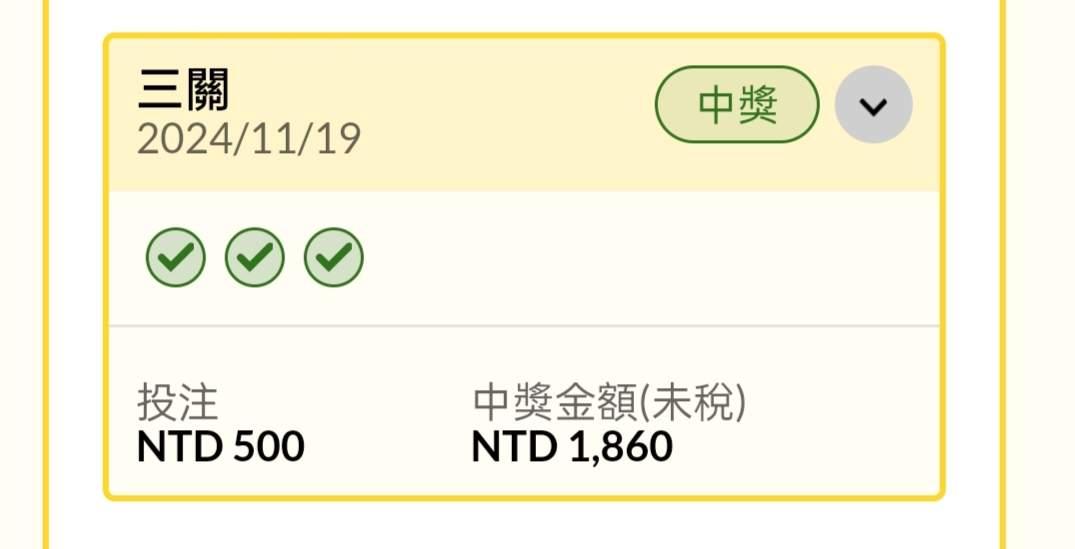Click the middle green checkmark icon
The width and height of the screenshot is (1075, 549).
(255, 258)
